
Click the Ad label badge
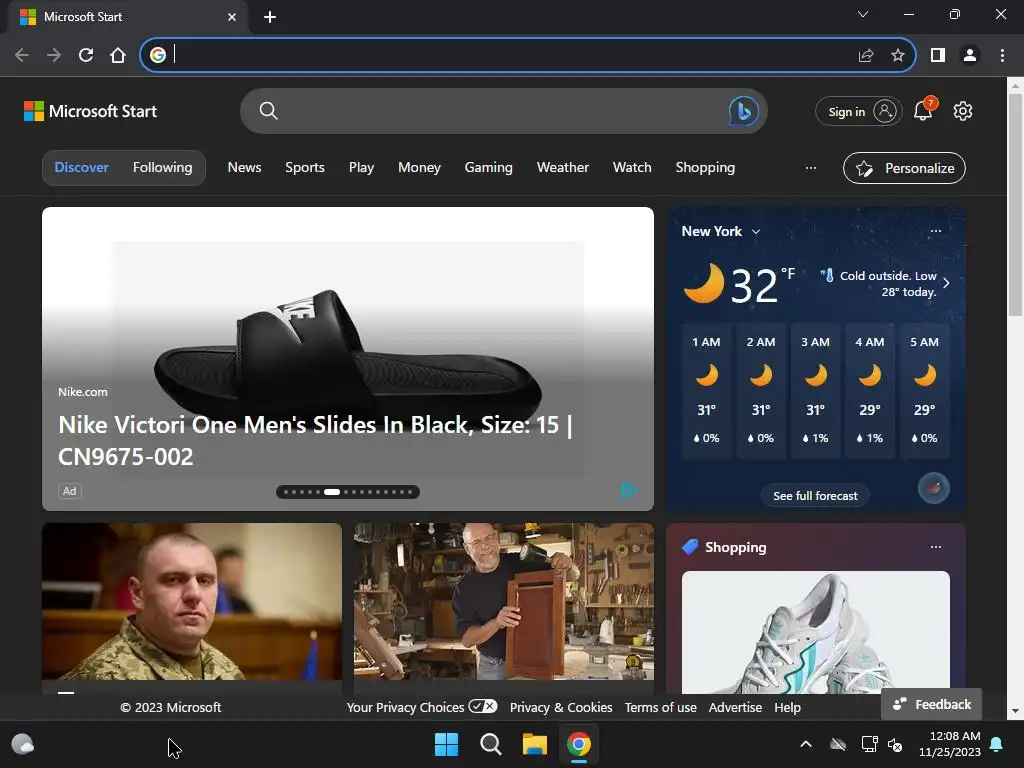(x=69, y=491)
